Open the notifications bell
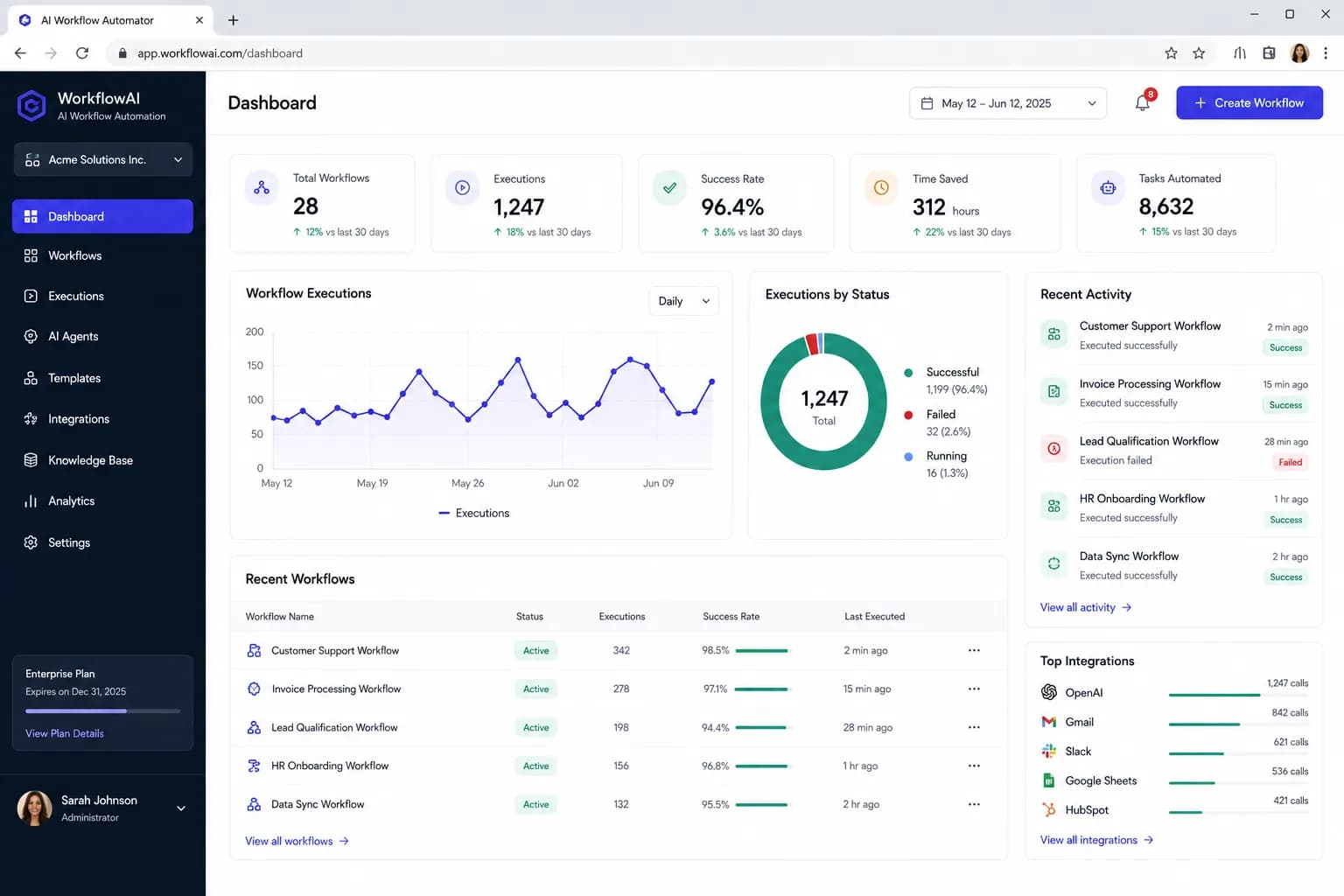 pyautogui.click(x=1143, y=103)
